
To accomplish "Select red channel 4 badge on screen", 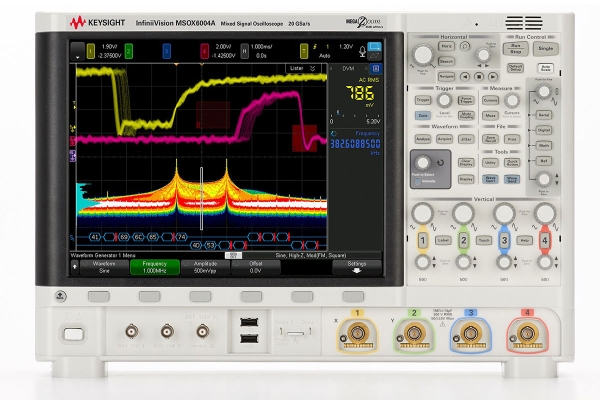I will coord(205,51).
